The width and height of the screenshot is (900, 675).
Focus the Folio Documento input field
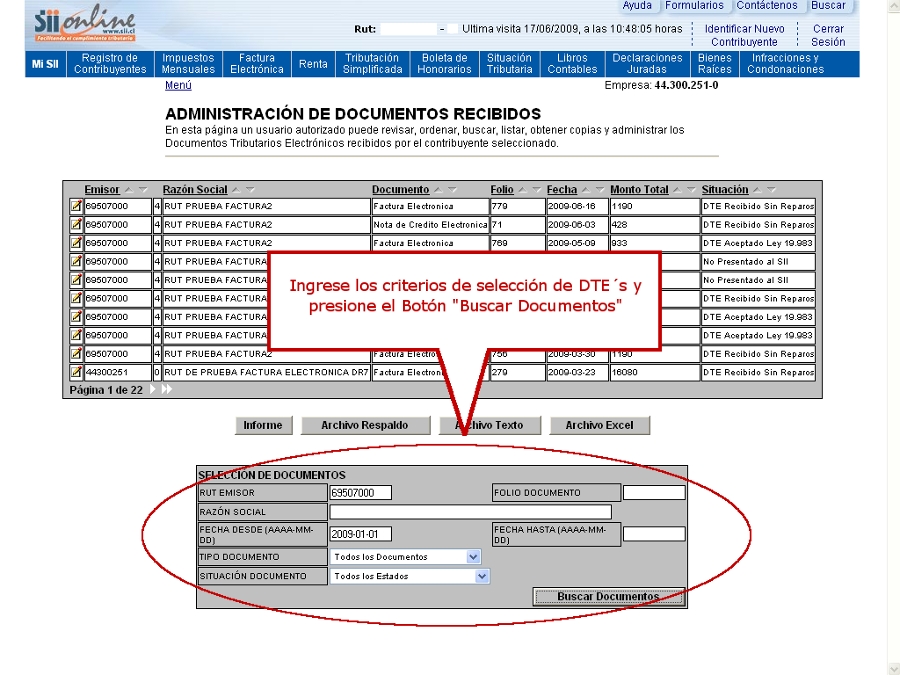pyautogui.click(x=654, y=492)
